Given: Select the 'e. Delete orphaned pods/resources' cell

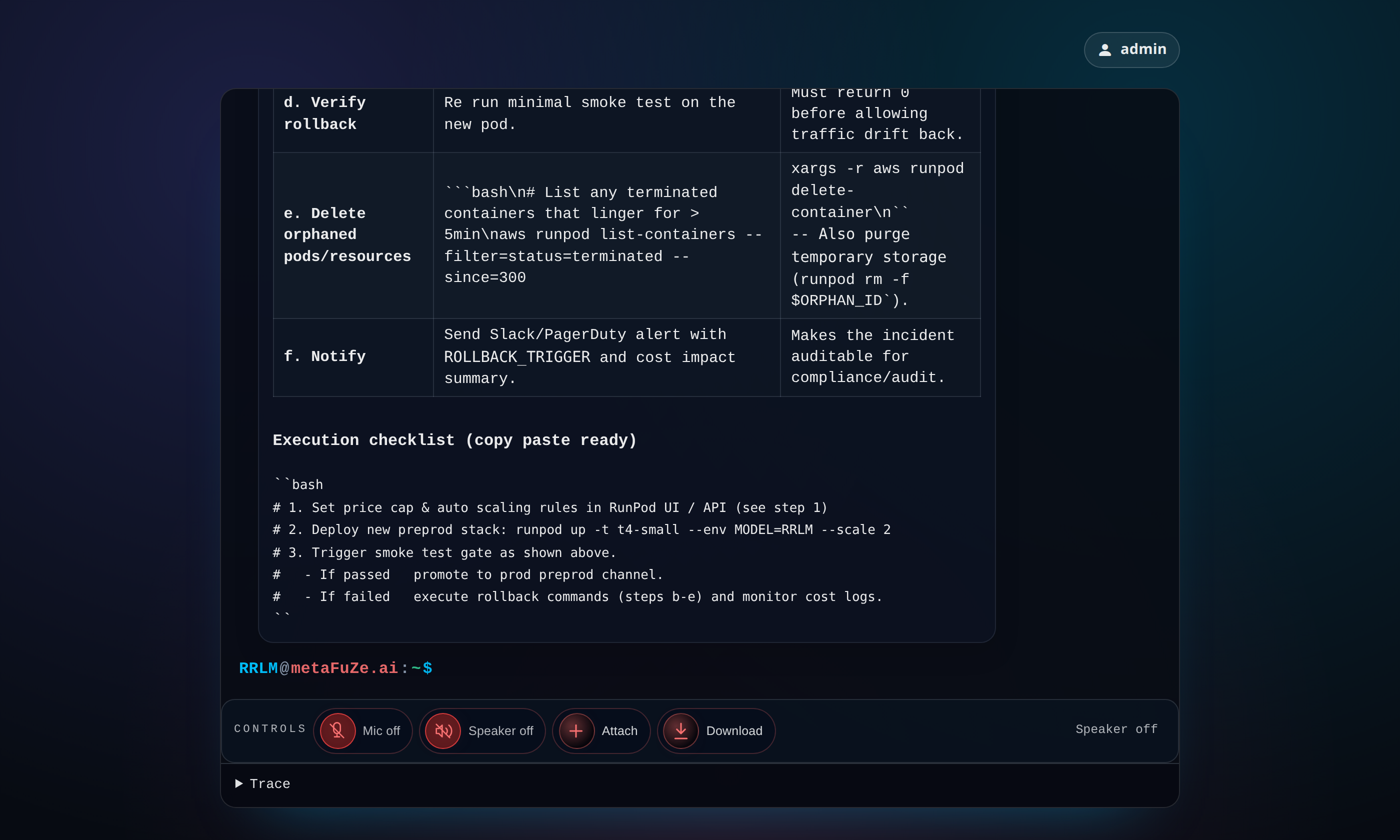Looking at the screenshot, I should coord(347,235).
